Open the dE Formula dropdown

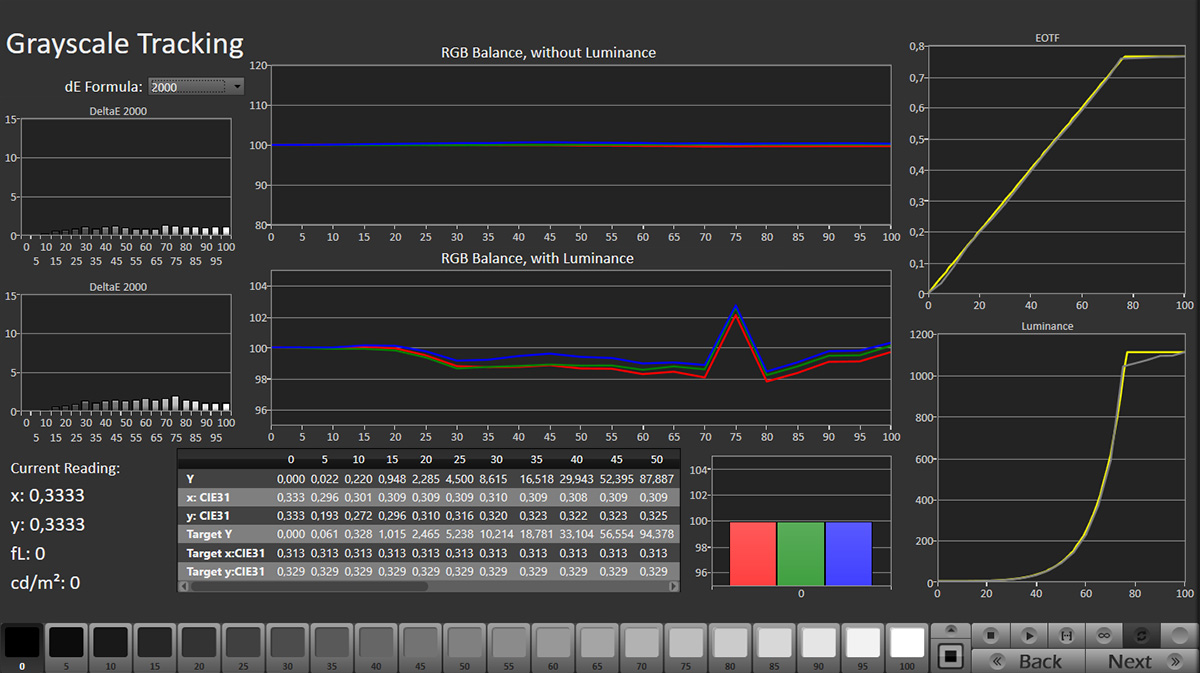[x=196, y=87]
